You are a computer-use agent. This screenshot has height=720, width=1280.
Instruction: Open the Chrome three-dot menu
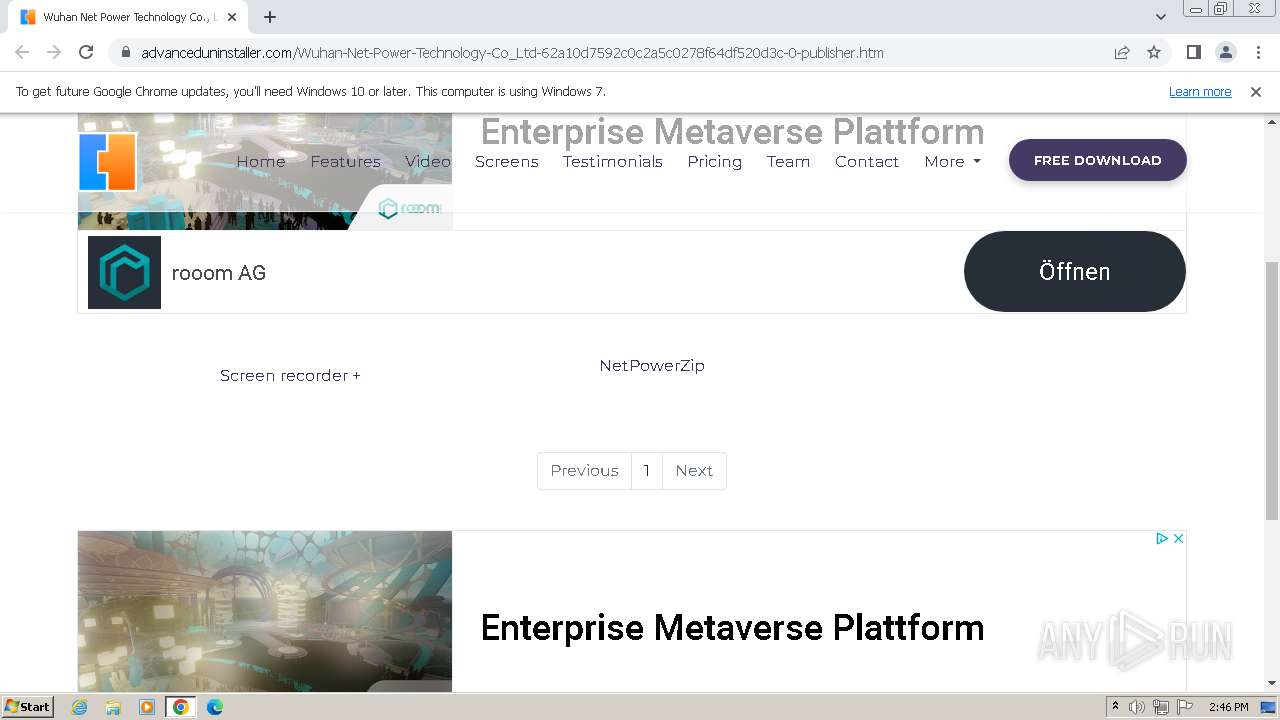(1256, 52)
